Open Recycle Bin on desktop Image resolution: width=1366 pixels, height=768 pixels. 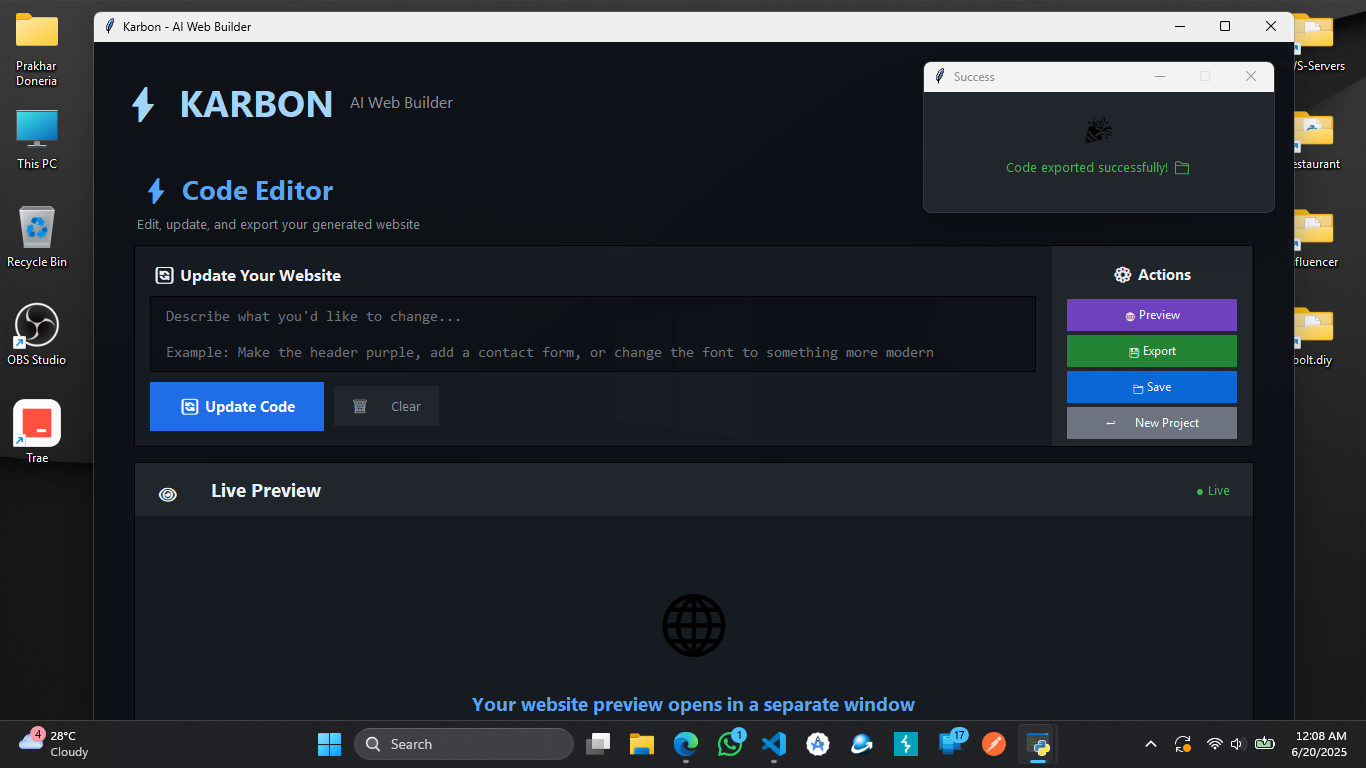[x=37, y=237]
